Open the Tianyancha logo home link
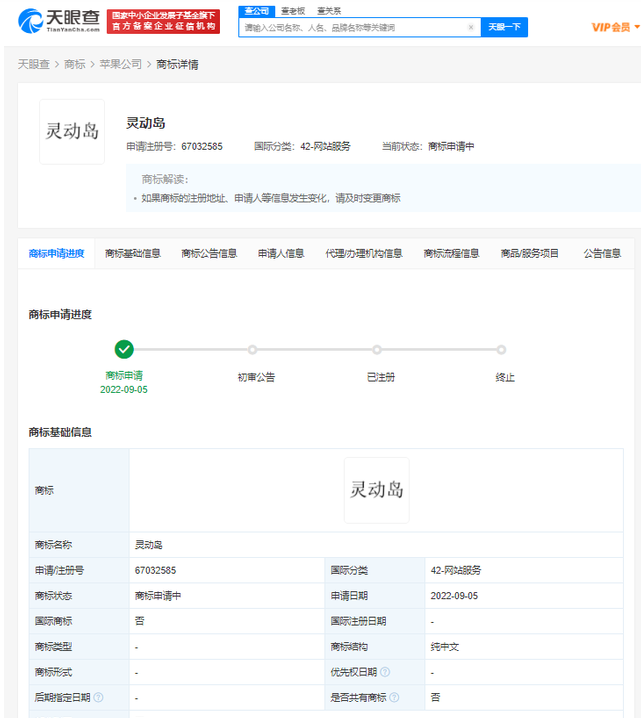The width and height of the screenshot is (641, 718). (59, 21)
